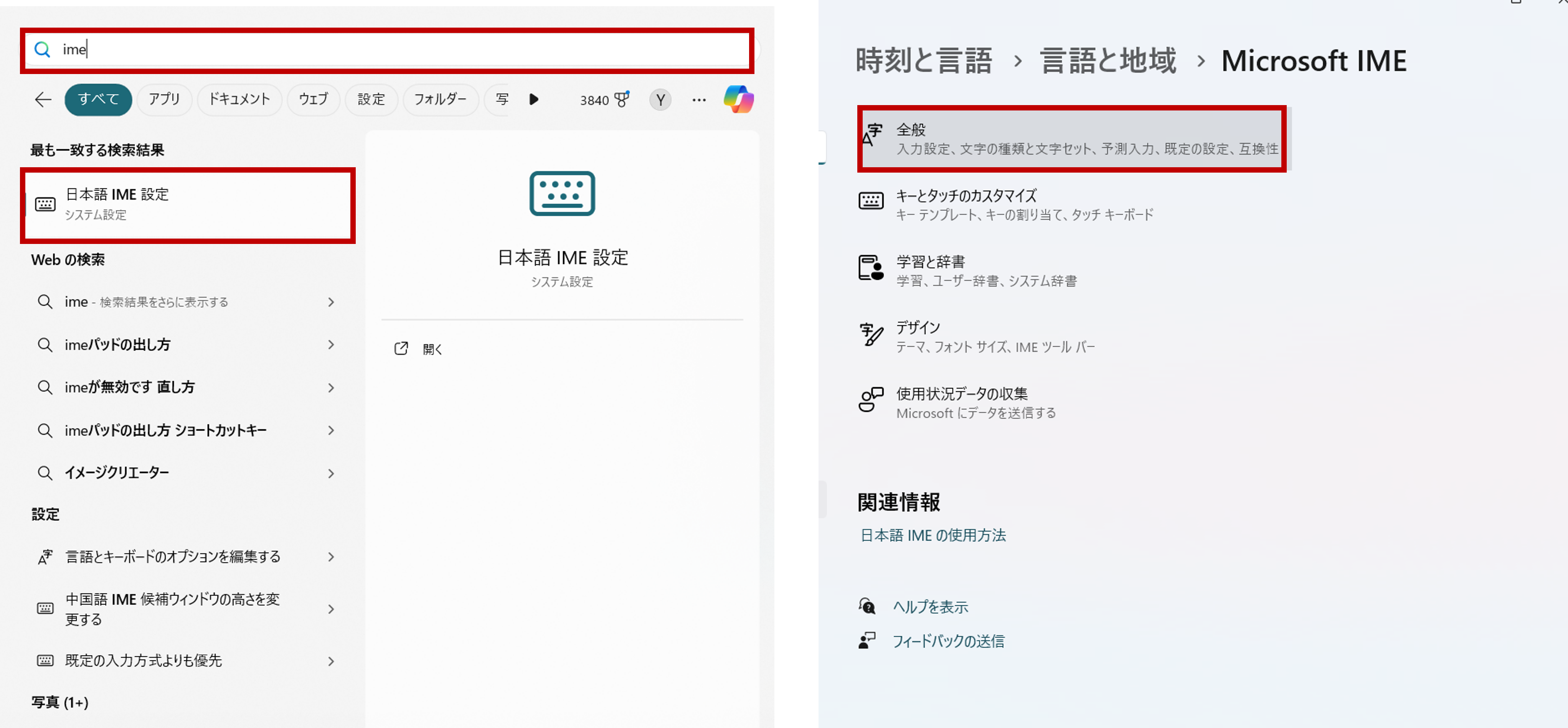Open the rewards trophy icon showing 3840
Viewport: 1568px width, 728px height.
[621, 99]
